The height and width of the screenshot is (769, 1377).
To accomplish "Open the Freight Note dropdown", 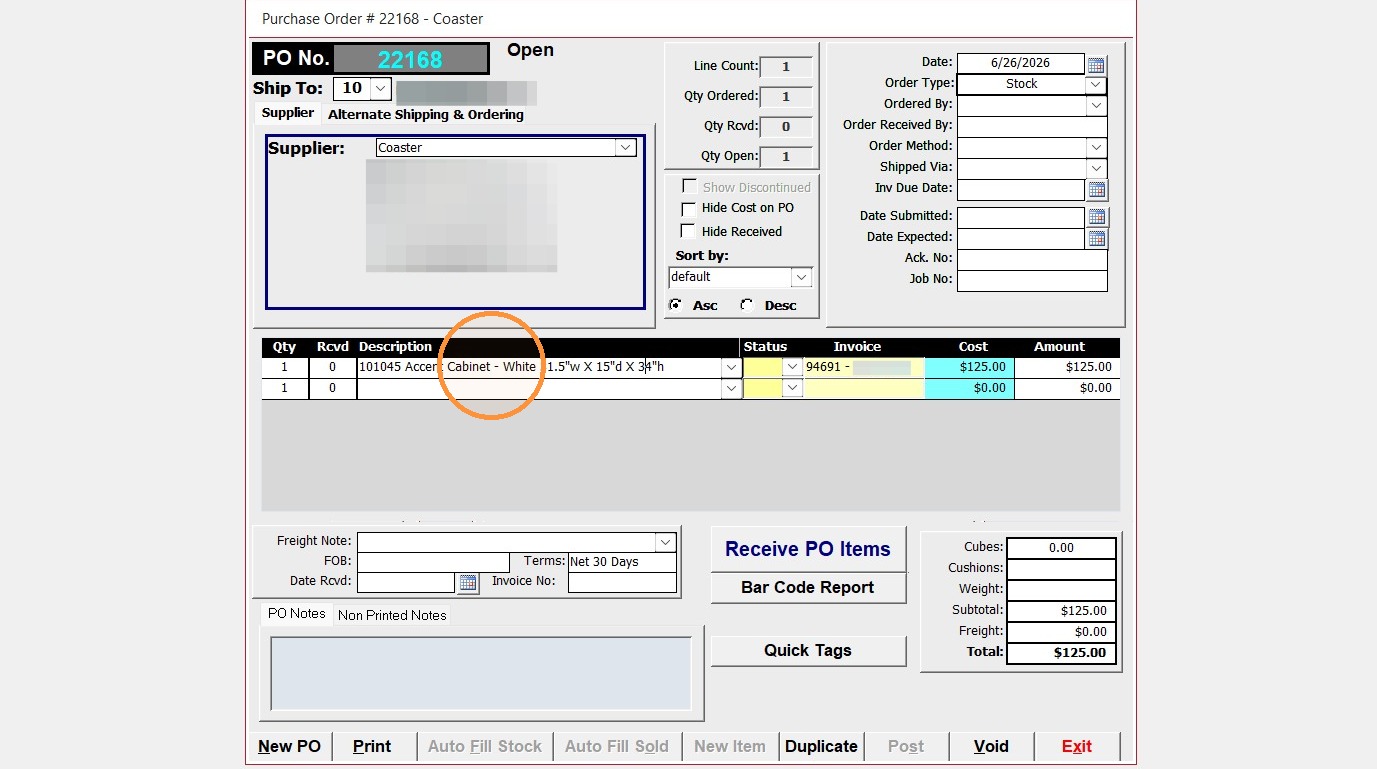I will (666, 542).
